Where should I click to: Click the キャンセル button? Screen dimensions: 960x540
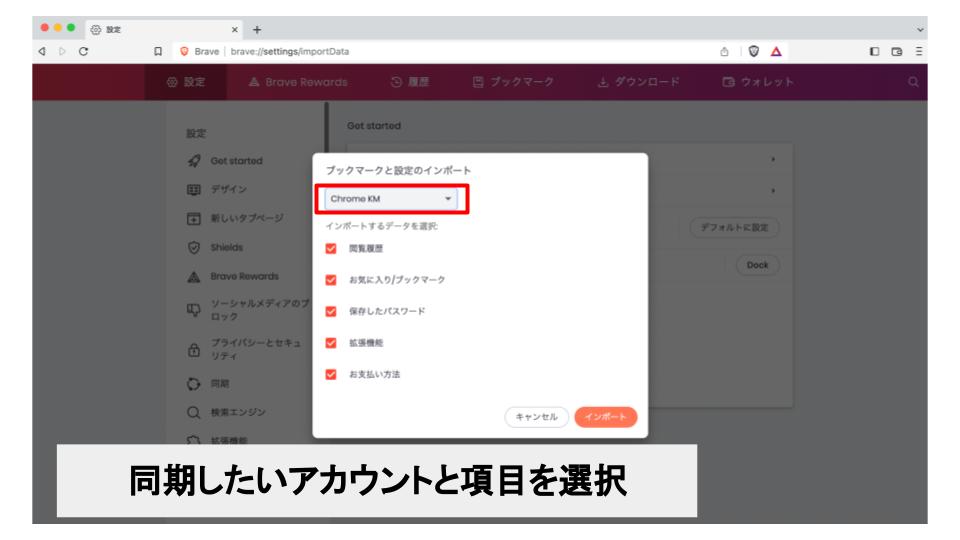536,417
